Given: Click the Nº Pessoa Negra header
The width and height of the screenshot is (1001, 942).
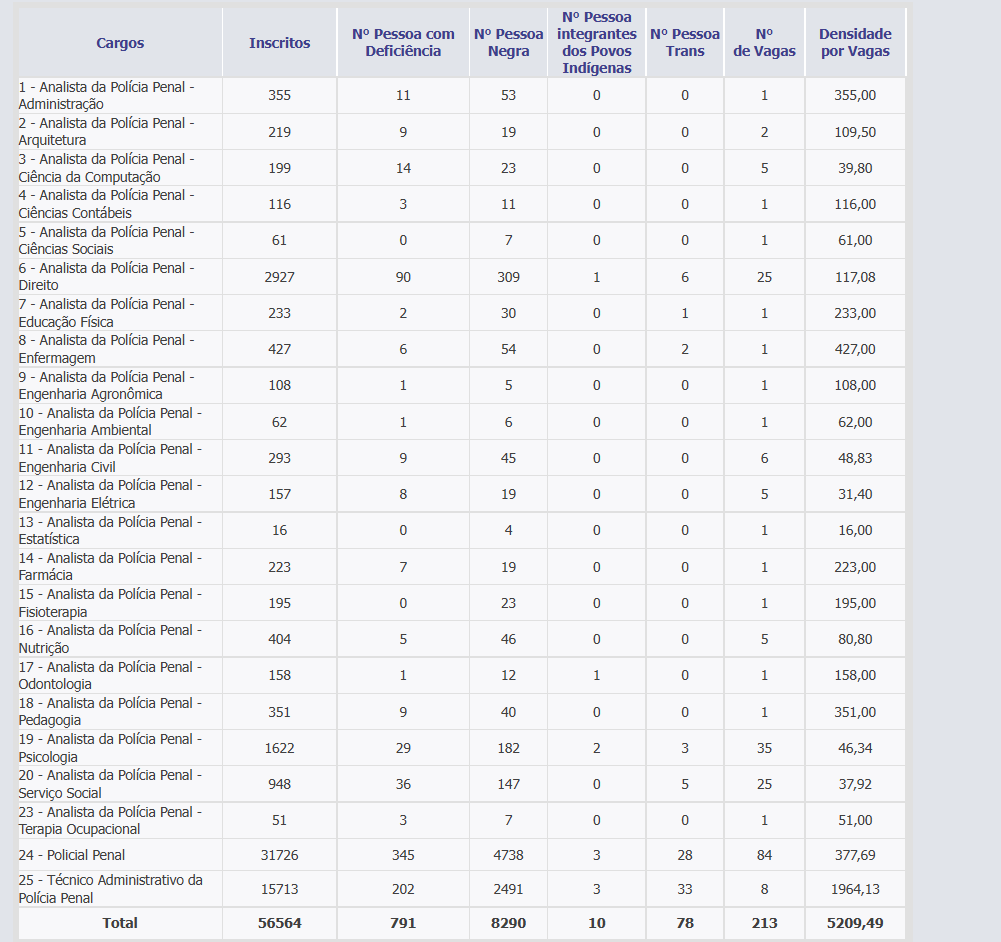Looking at the screenshot, I should tap(508, 43).
